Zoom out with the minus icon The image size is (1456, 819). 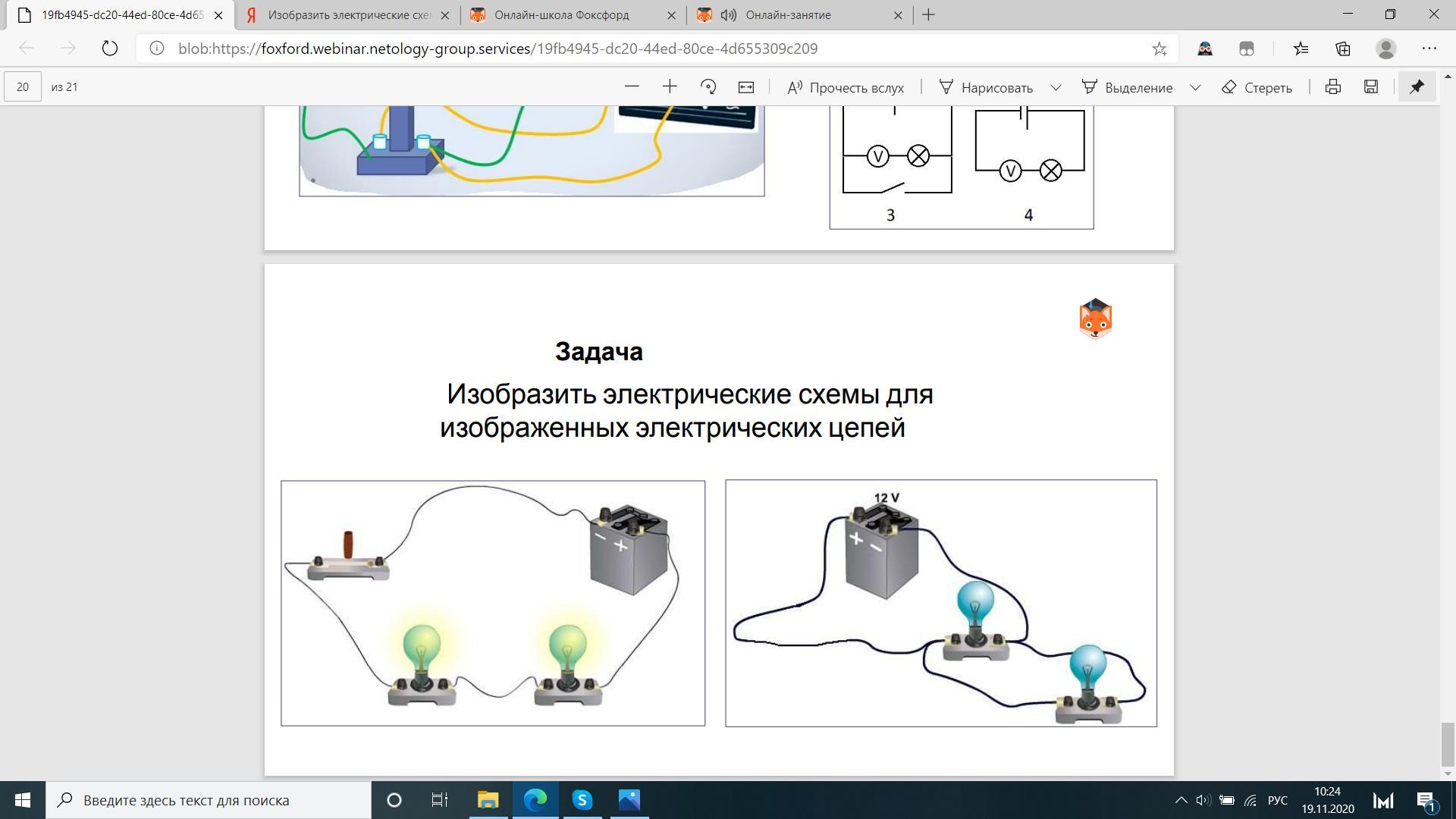632,87
